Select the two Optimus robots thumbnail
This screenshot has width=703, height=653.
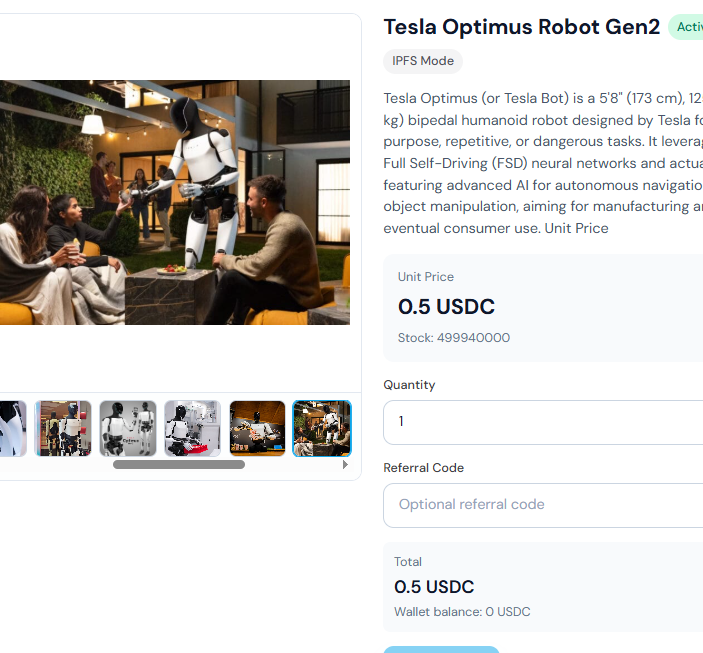pyautogui.click(x=128, y=428)
